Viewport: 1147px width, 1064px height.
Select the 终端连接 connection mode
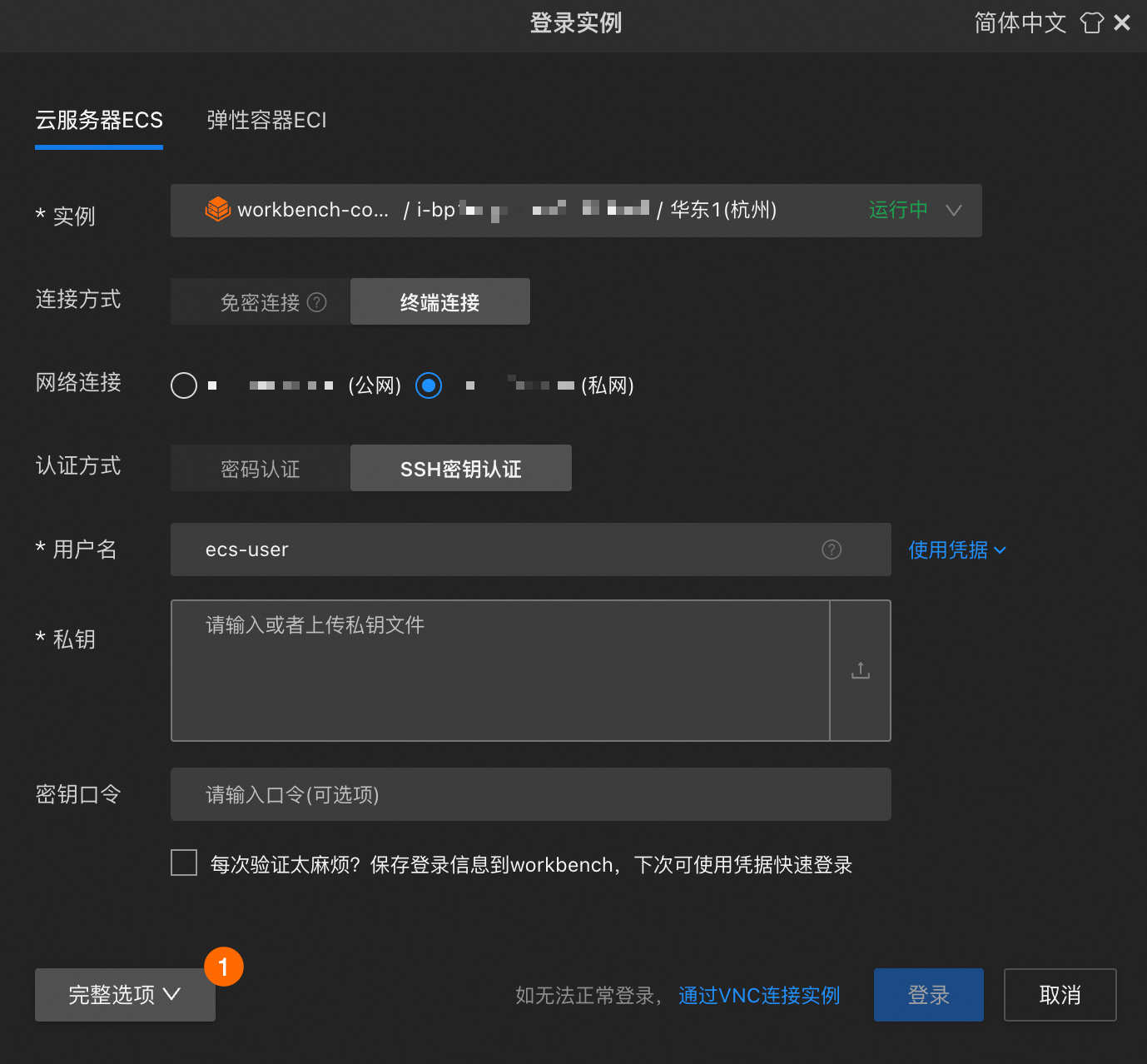(x=440, y=301)
